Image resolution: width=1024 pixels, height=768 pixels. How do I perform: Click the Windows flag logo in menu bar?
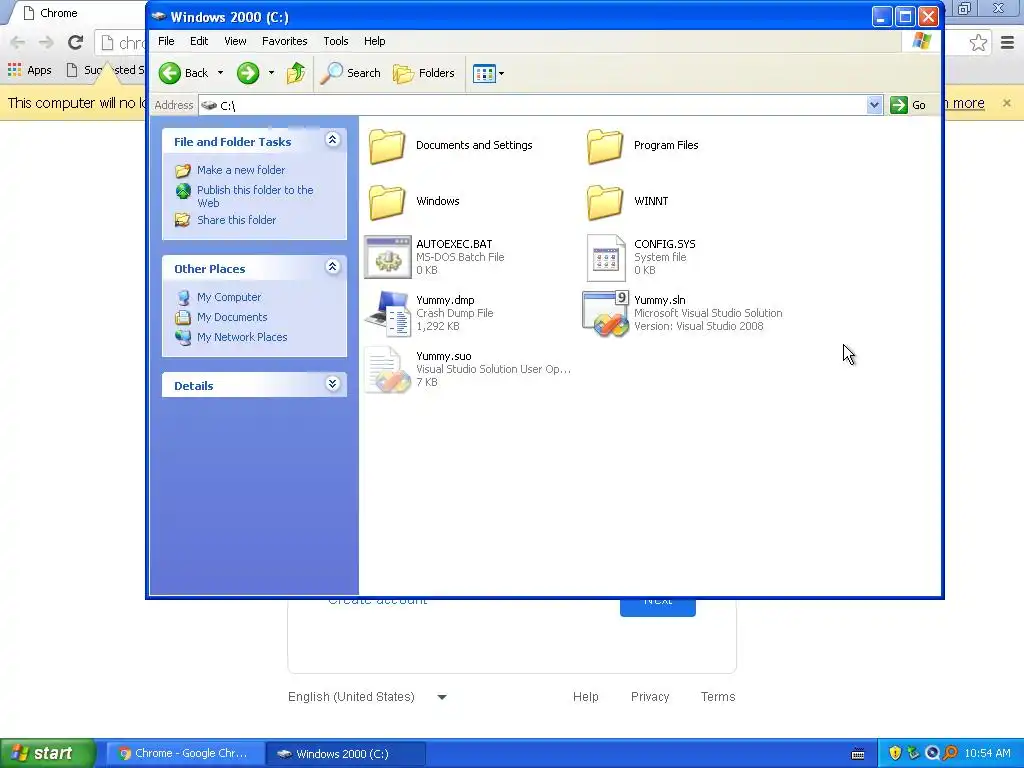(921, 41)
